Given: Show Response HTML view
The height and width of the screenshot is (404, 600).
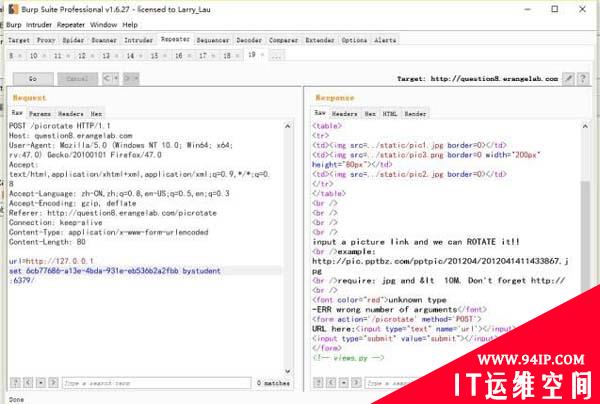Looking at the screenshot, I should click(x=390, y=114).
